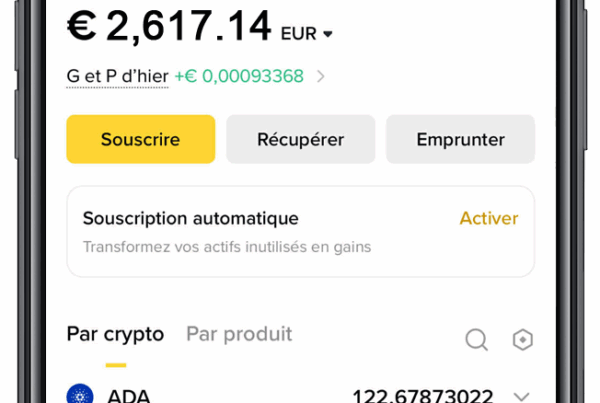Tap the hexagon settings icon

pos(522,340)
